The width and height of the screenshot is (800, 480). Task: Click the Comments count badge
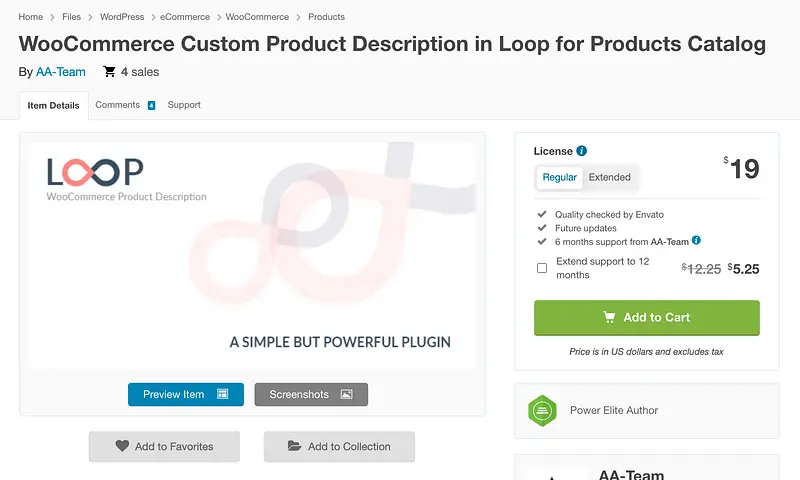pyautogui.click(x=151, y=105)
